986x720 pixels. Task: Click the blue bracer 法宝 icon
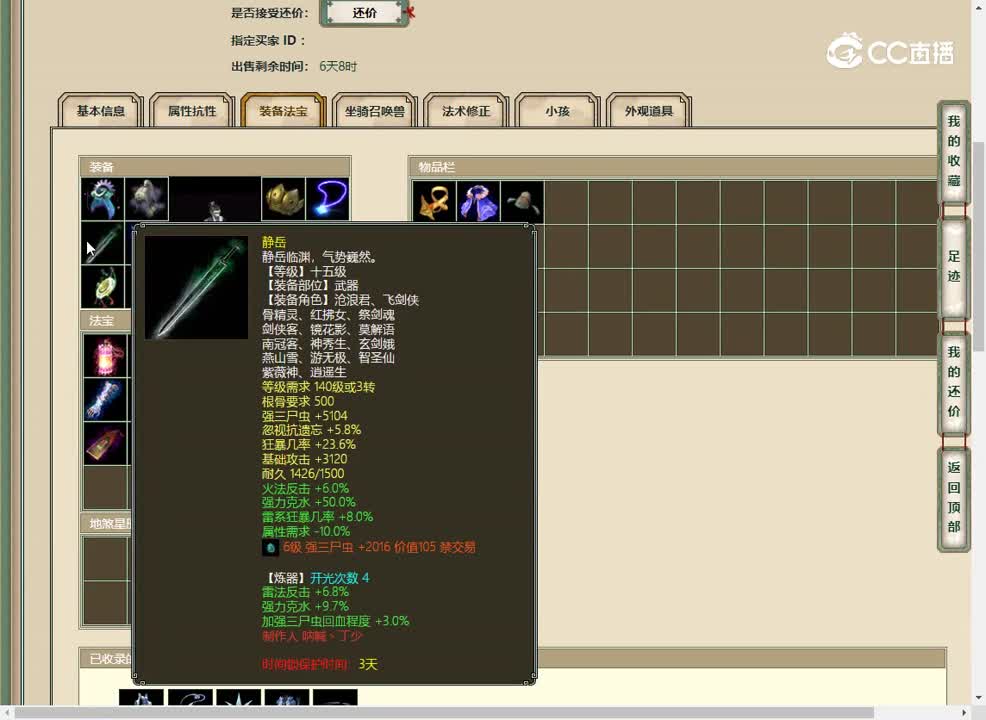(x=105, y=400)
